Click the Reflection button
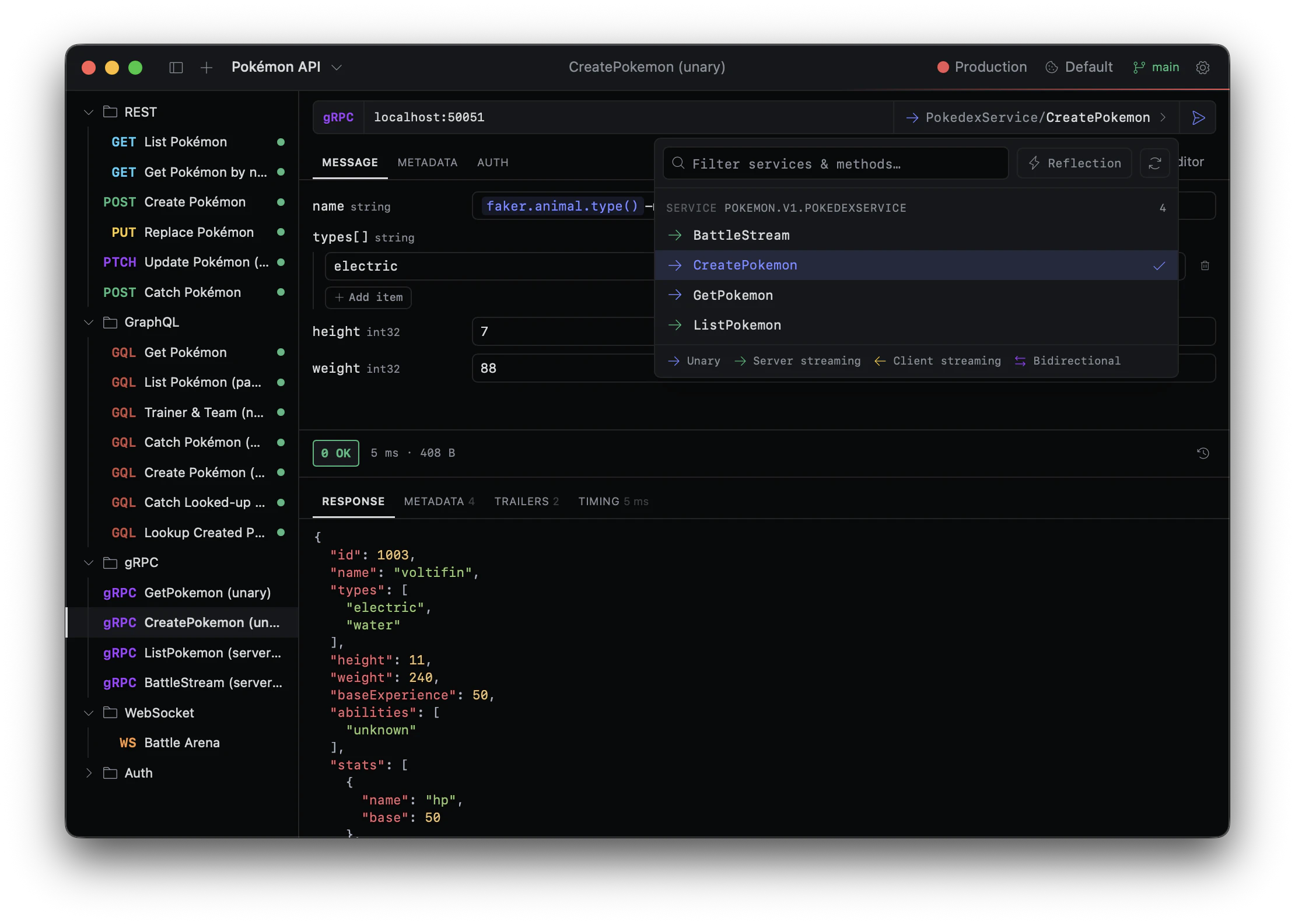 tap(1074, 163)
